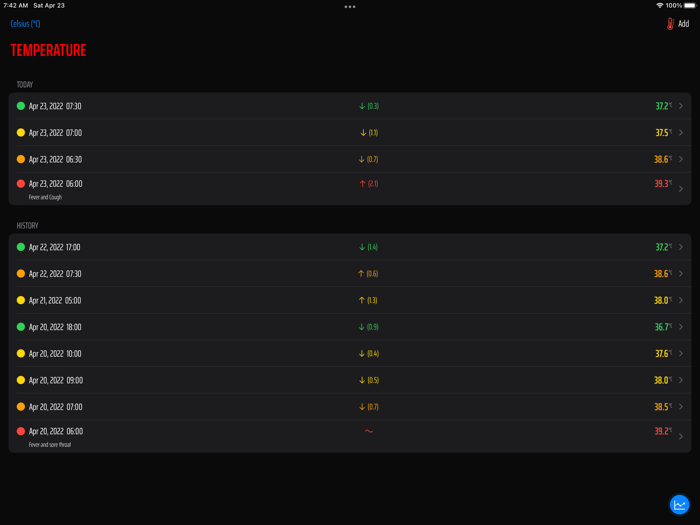Click the TODAY section header

(25, 84)
